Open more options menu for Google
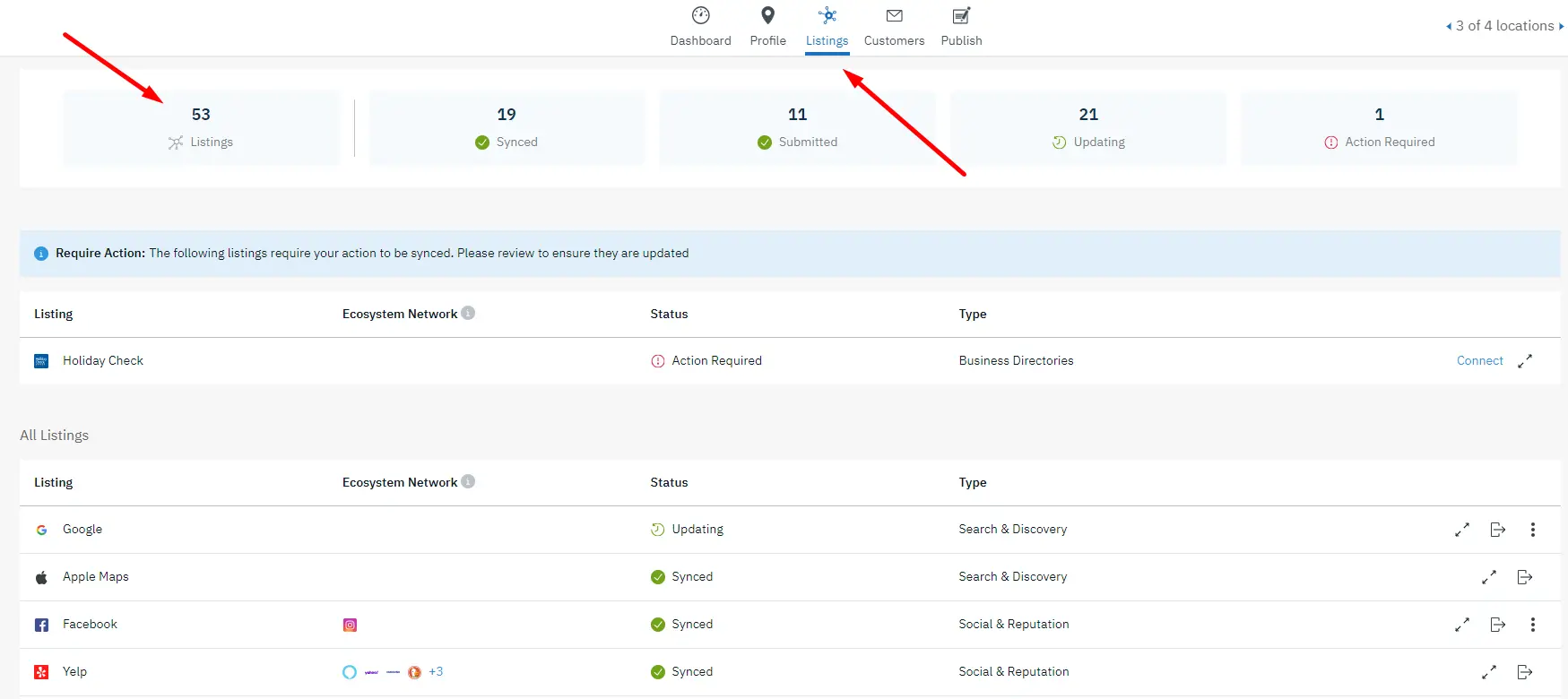 point(1533,530)
